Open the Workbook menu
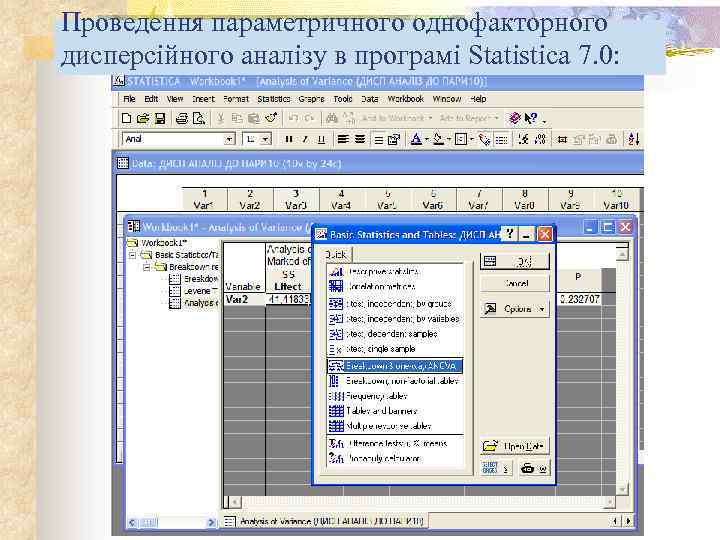 click(405, 99)
